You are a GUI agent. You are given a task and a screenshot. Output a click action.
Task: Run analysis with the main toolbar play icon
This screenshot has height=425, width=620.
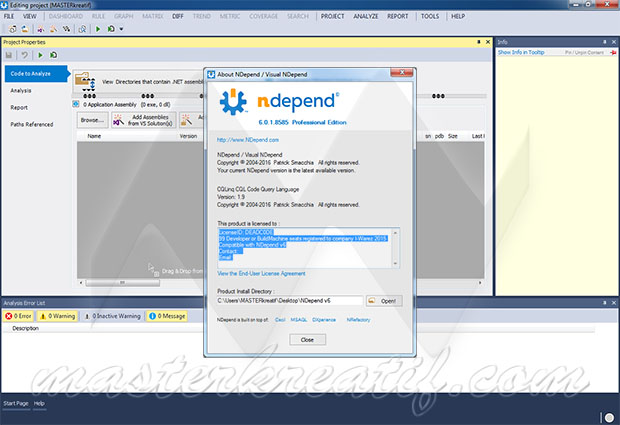click(x=98, y=29)
